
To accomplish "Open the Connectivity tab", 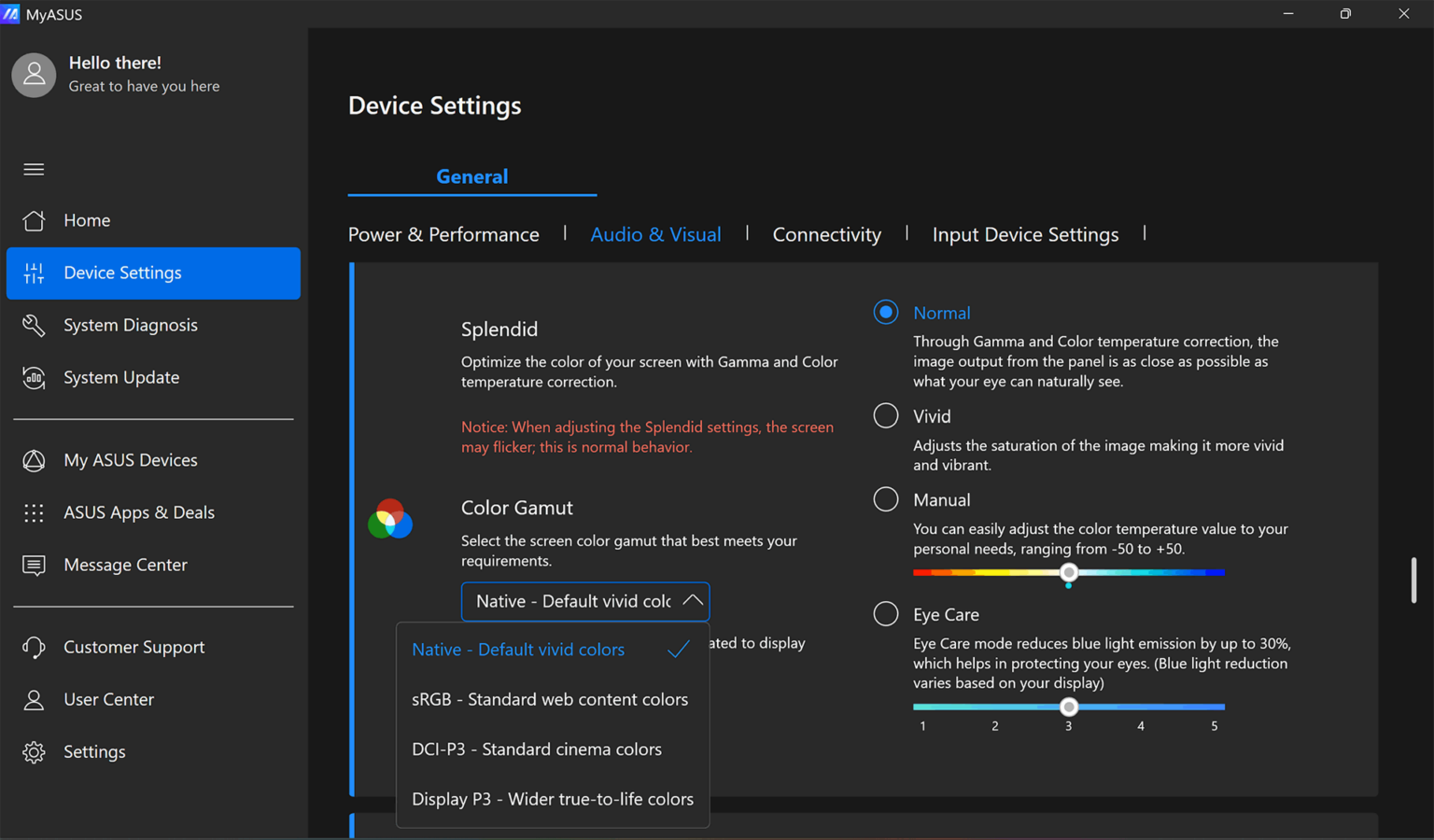I will coord(826,234).
